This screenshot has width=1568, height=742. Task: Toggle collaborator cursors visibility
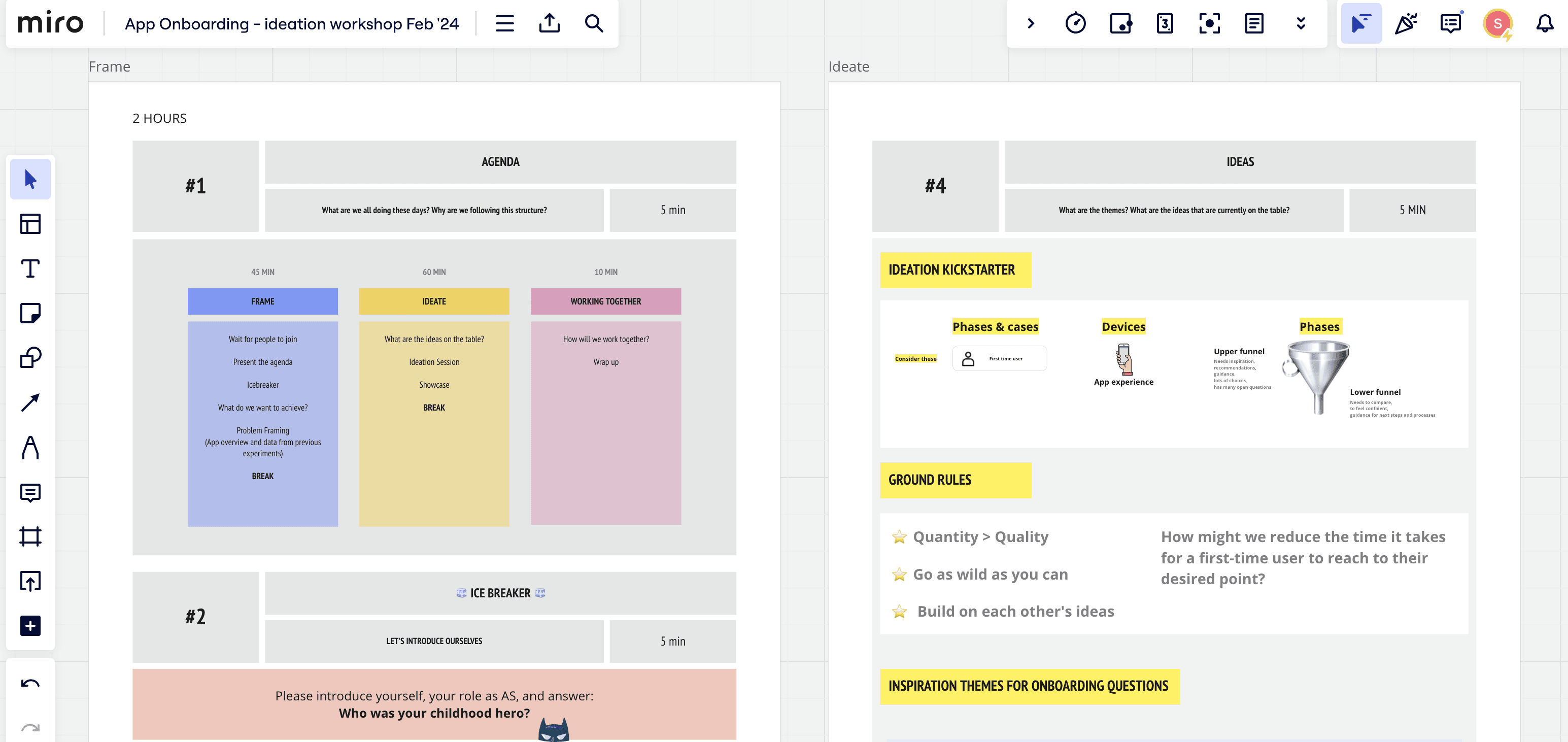[1360, 24]
